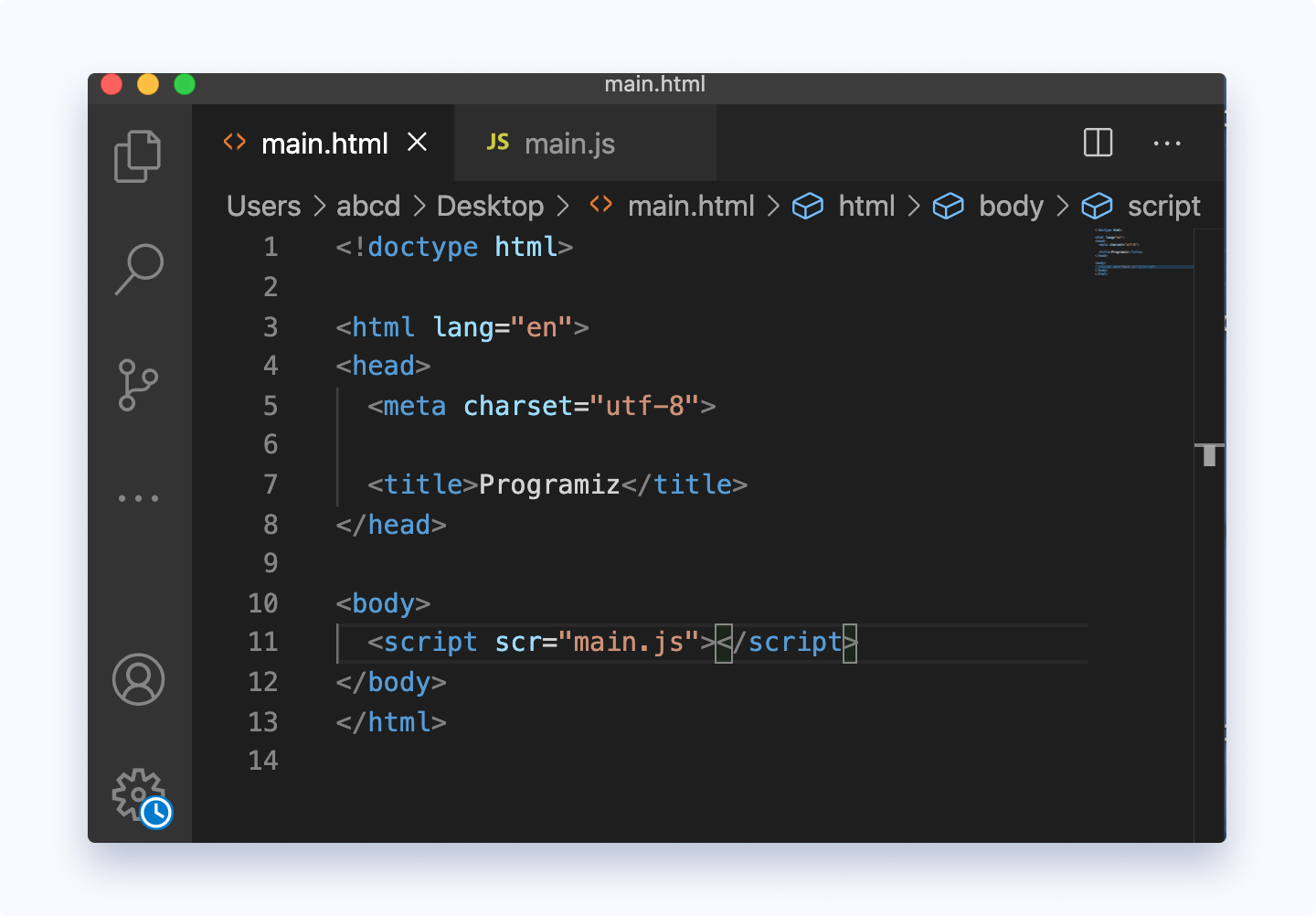
Task: Split the editor to the right
Action: pyautogui.click(x=1098, y=143)
